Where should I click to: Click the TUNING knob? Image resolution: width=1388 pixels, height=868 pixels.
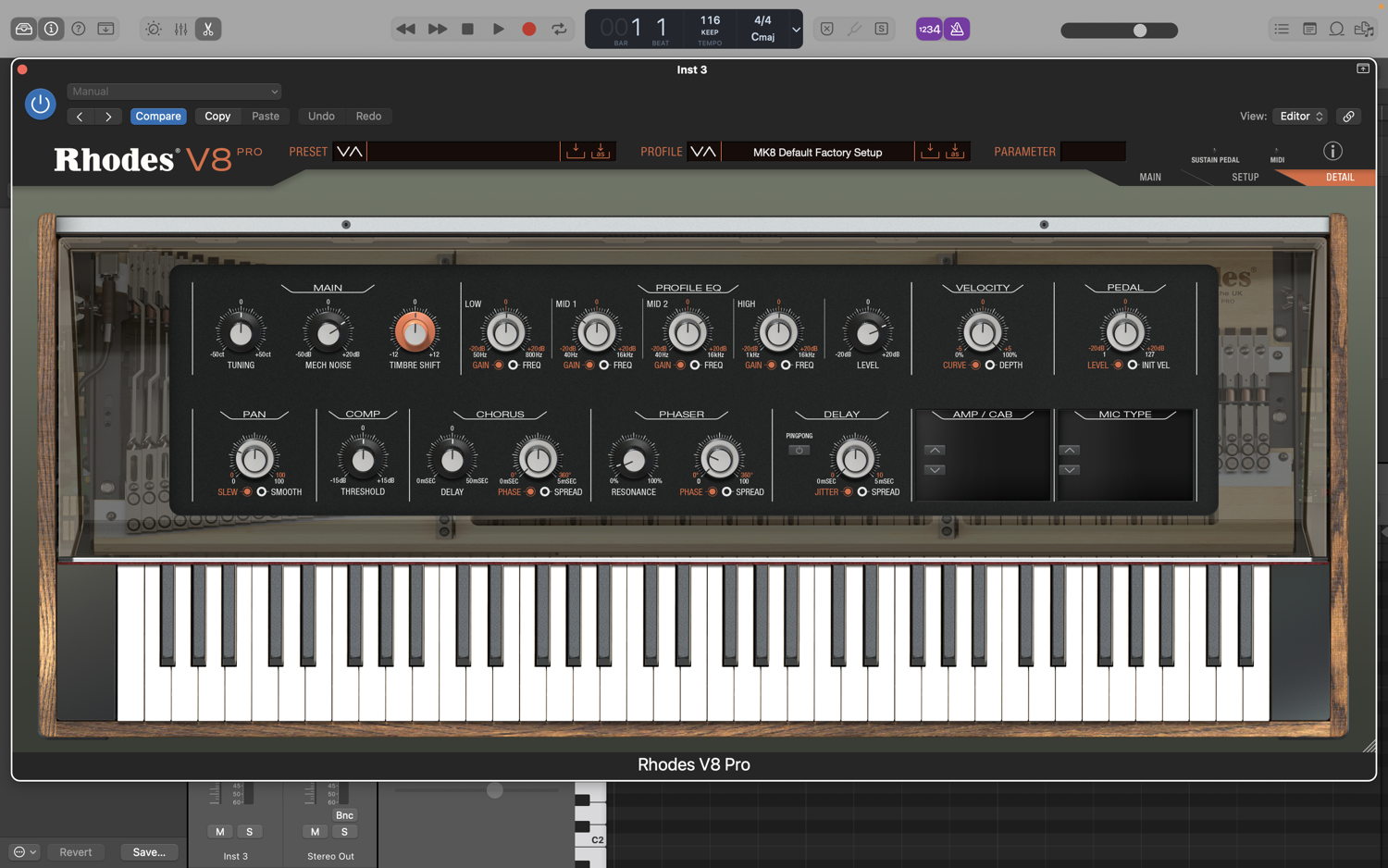241,333
